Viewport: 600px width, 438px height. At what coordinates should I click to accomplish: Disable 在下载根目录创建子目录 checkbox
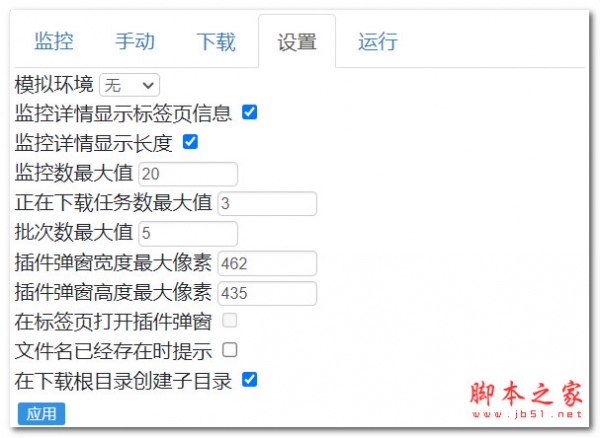[x=250, y=380]
